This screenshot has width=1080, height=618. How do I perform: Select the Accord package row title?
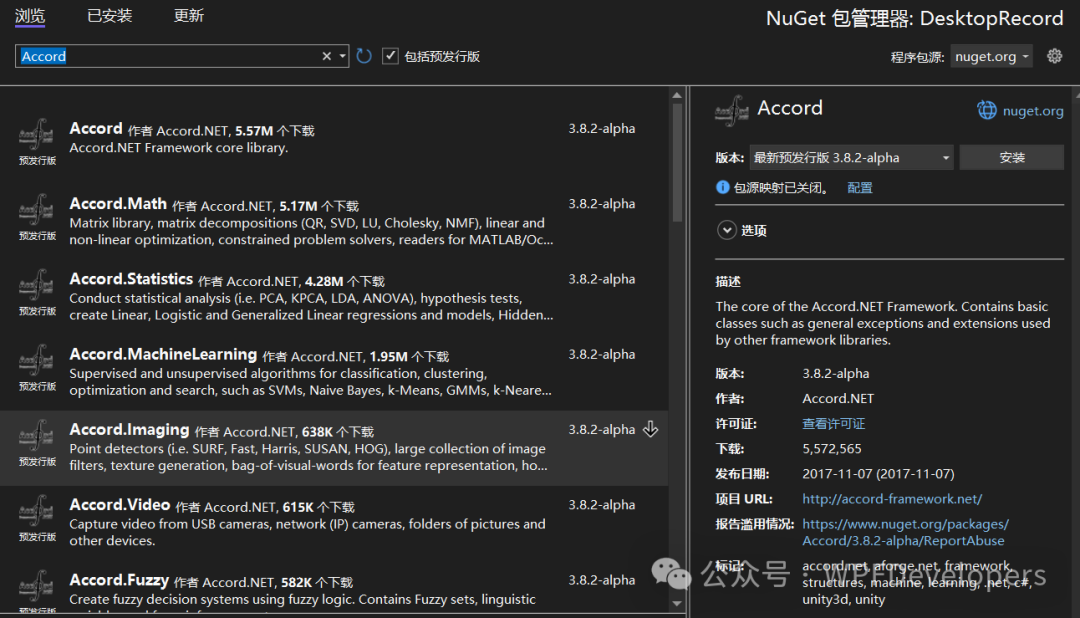click(x=96, y=129)
